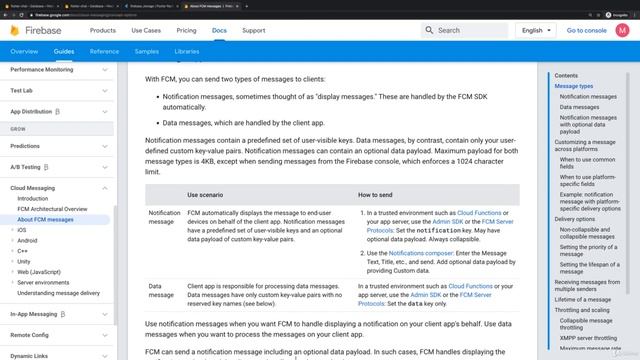Click the Admin SDK link in Notification row
Viewport: 640px width, 360px height.
[x=448, y=222]
